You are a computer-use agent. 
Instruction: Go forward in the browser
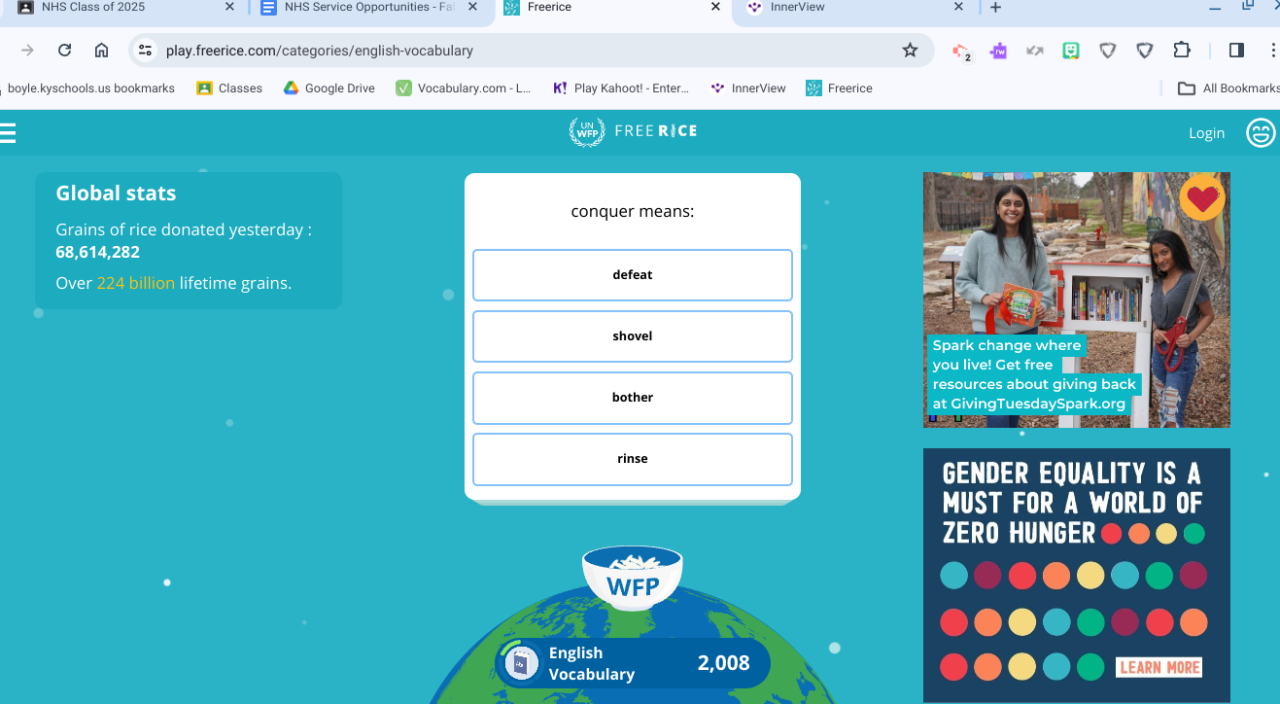[x=27, y=50]
